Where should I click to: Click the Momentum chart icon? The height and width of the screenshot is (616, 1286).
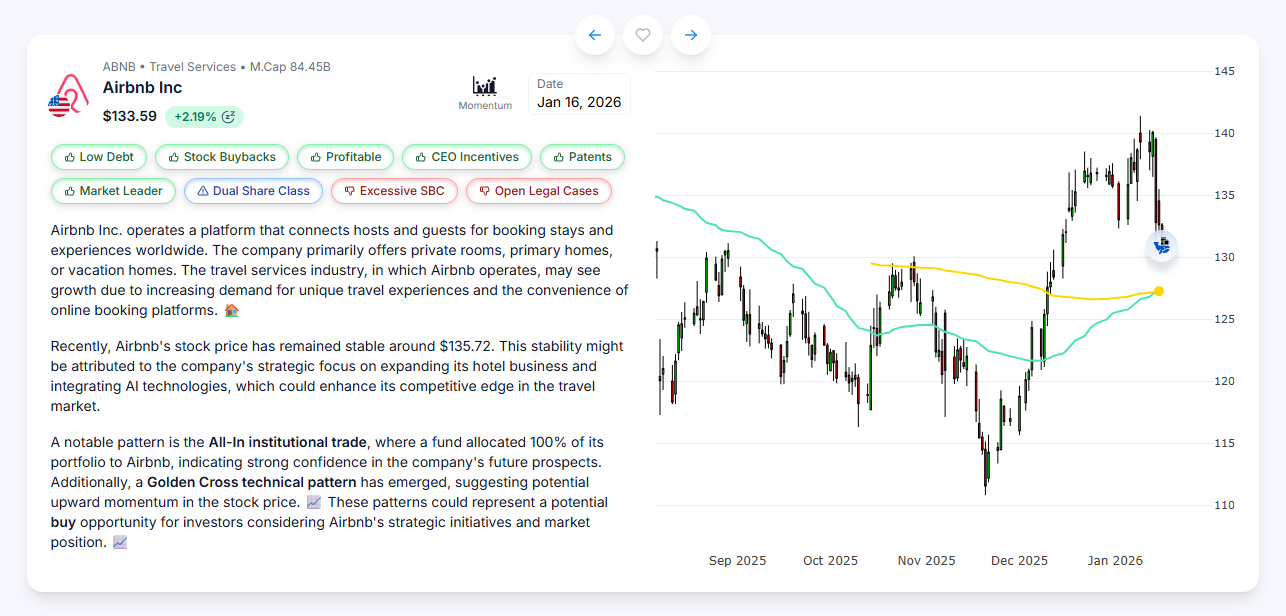[x=485, y=87]
